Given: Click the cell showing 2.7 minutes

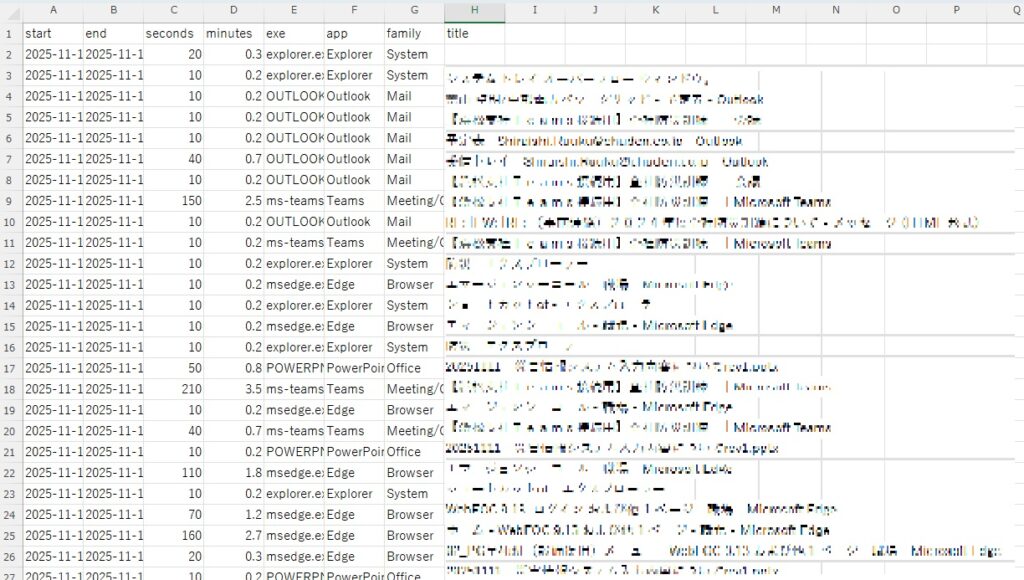Looking at the screenshot, I should [233, 535].
